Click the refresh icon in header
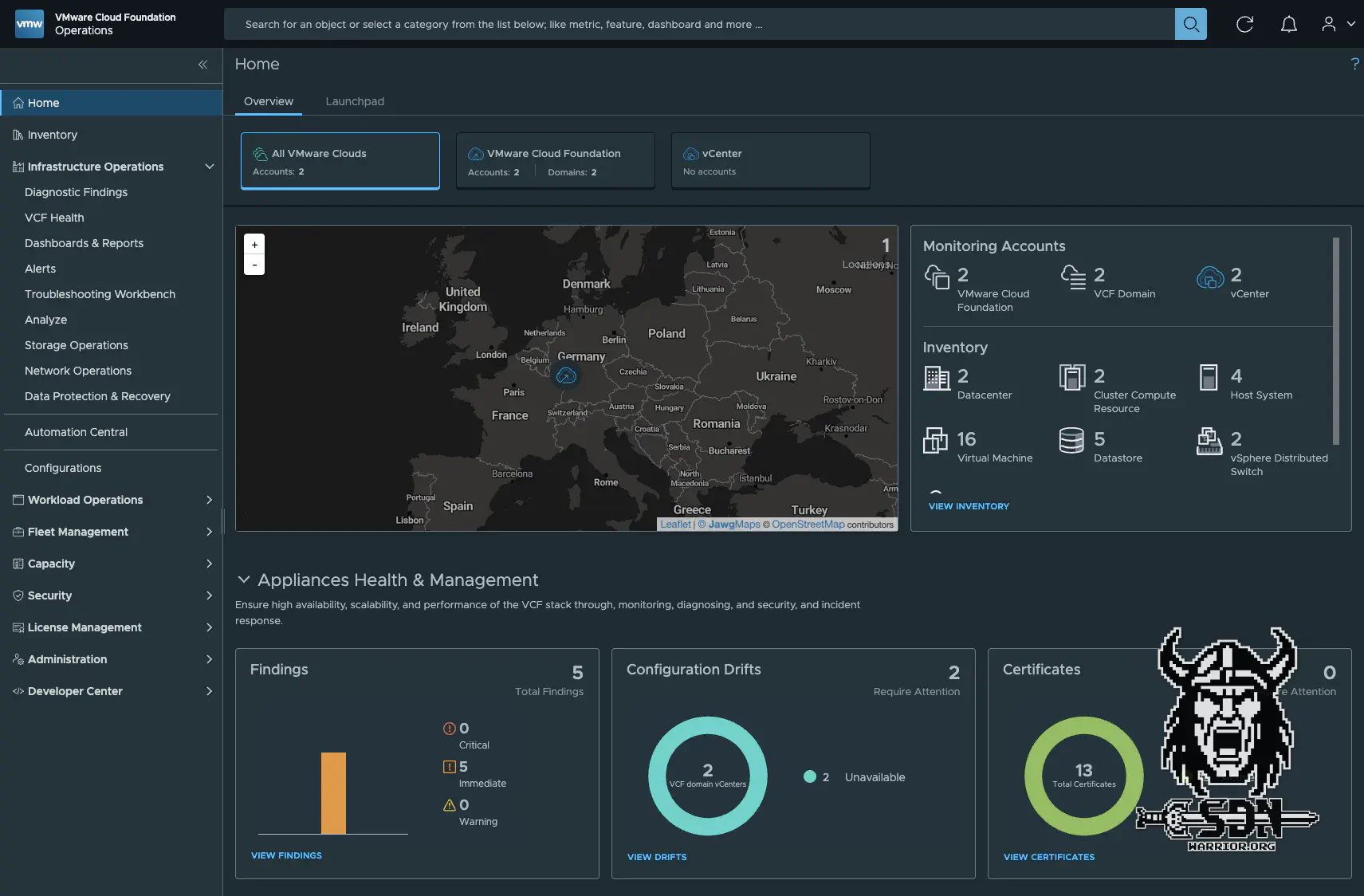This screenshot has width=1364, height=896. 1244,24
